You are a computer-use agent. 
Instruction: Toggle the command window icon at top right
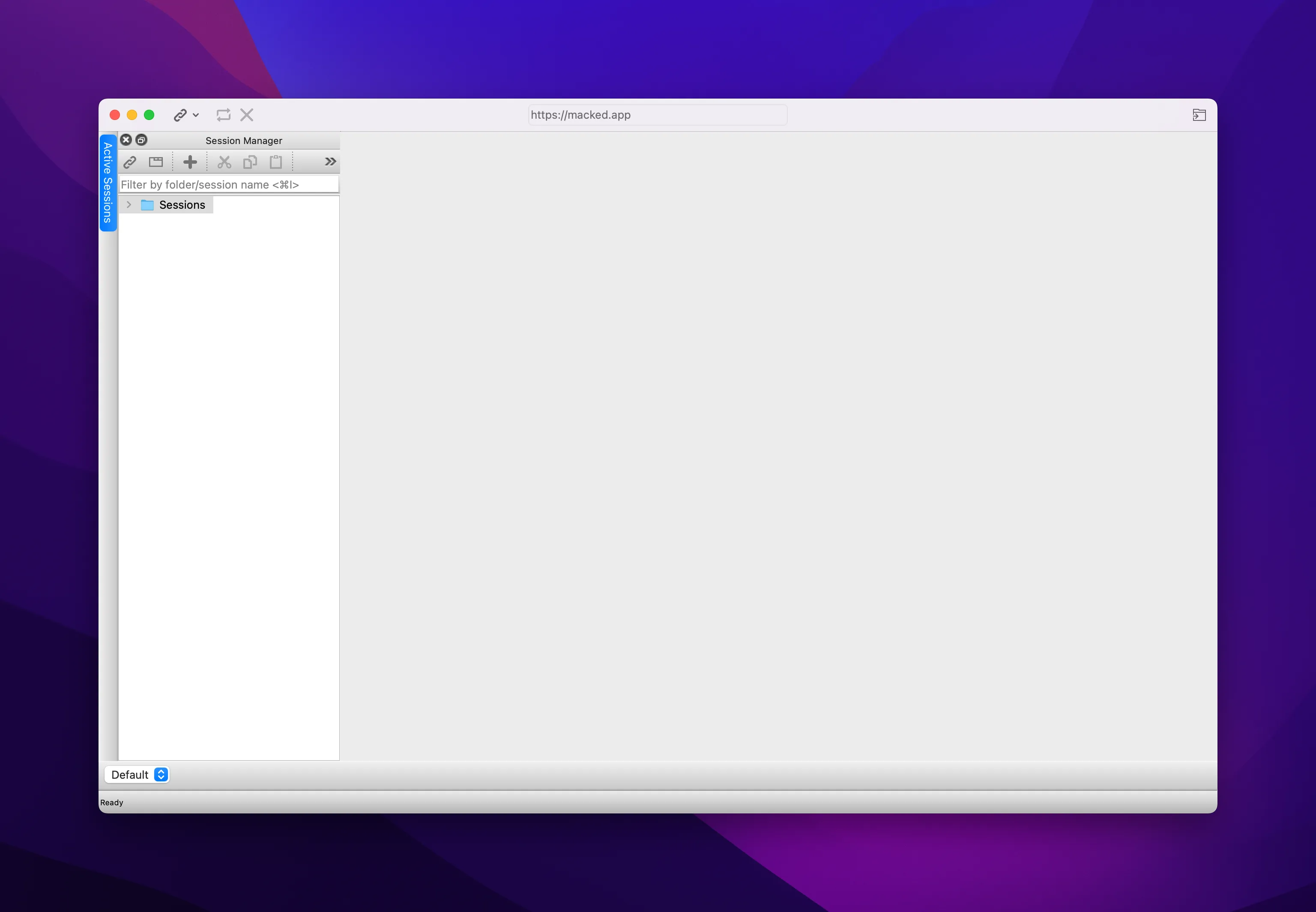(1199, 115)
